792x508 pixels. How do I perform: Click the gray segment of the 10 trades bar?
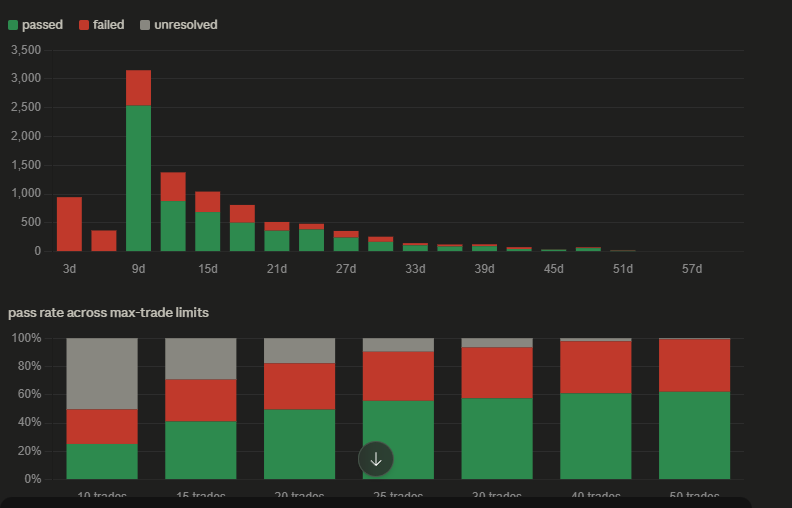point(102,374)
